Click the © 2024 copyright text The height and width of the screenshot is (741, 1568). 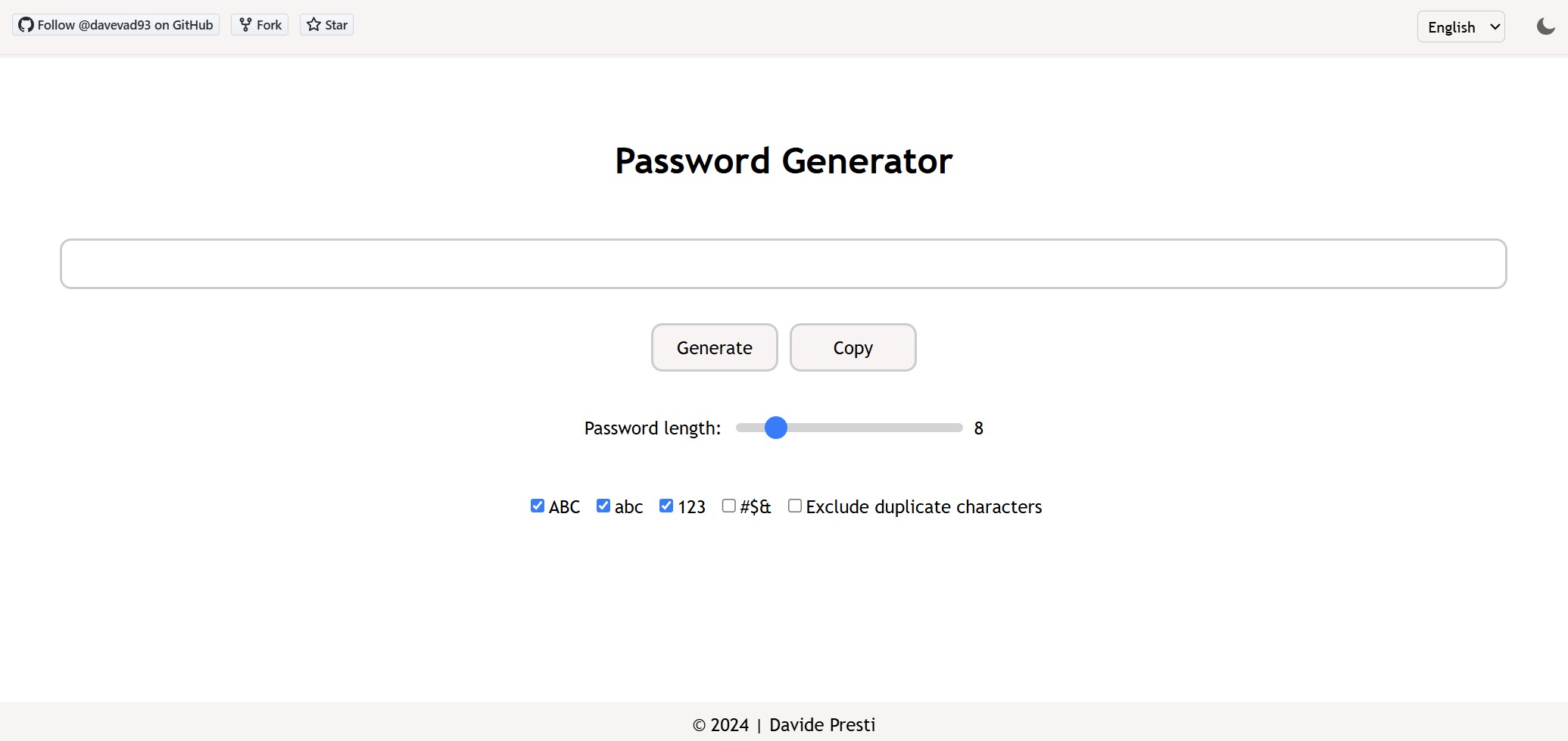[x=720, y=725]
